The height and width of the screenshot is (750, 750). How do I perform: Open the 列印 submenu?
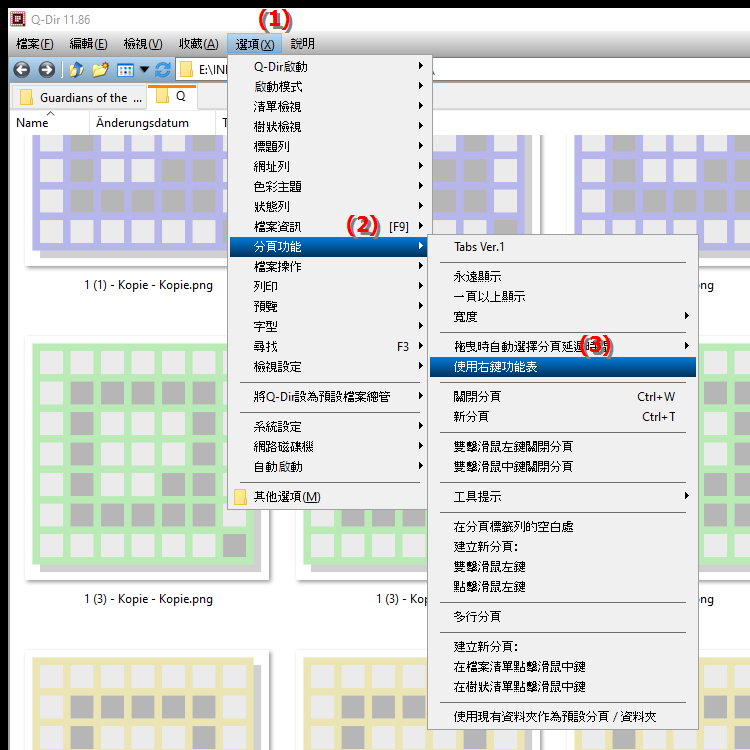coord(330,287)
